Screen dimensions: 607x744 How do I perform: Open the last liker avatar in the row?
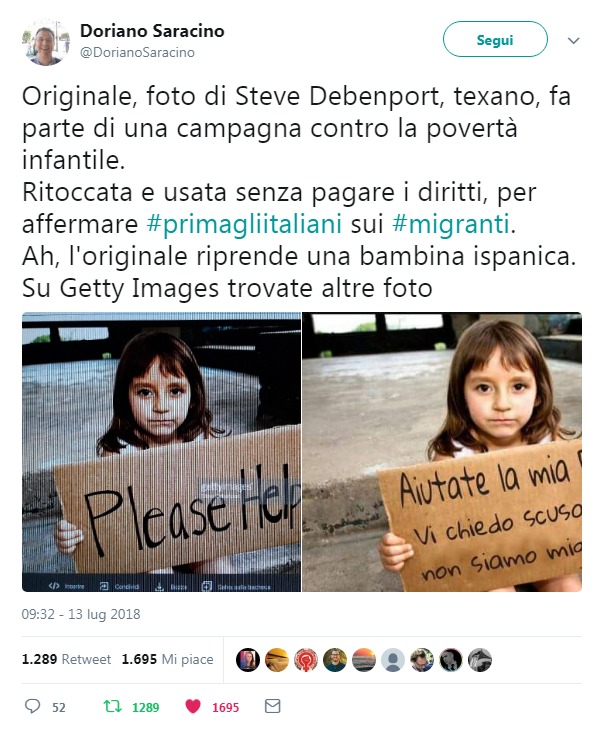point(480,660)
